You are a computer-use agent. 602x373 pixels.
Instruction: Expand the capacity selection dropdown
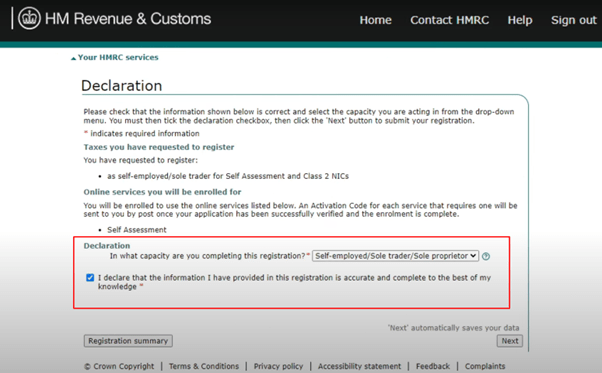(x=395, y=256)
